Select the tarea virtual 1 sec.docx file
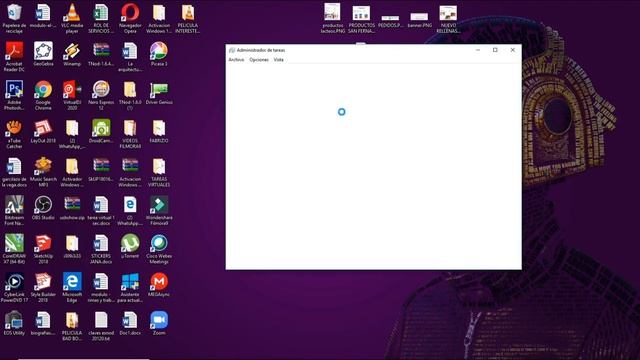 [x=101, y=211]
